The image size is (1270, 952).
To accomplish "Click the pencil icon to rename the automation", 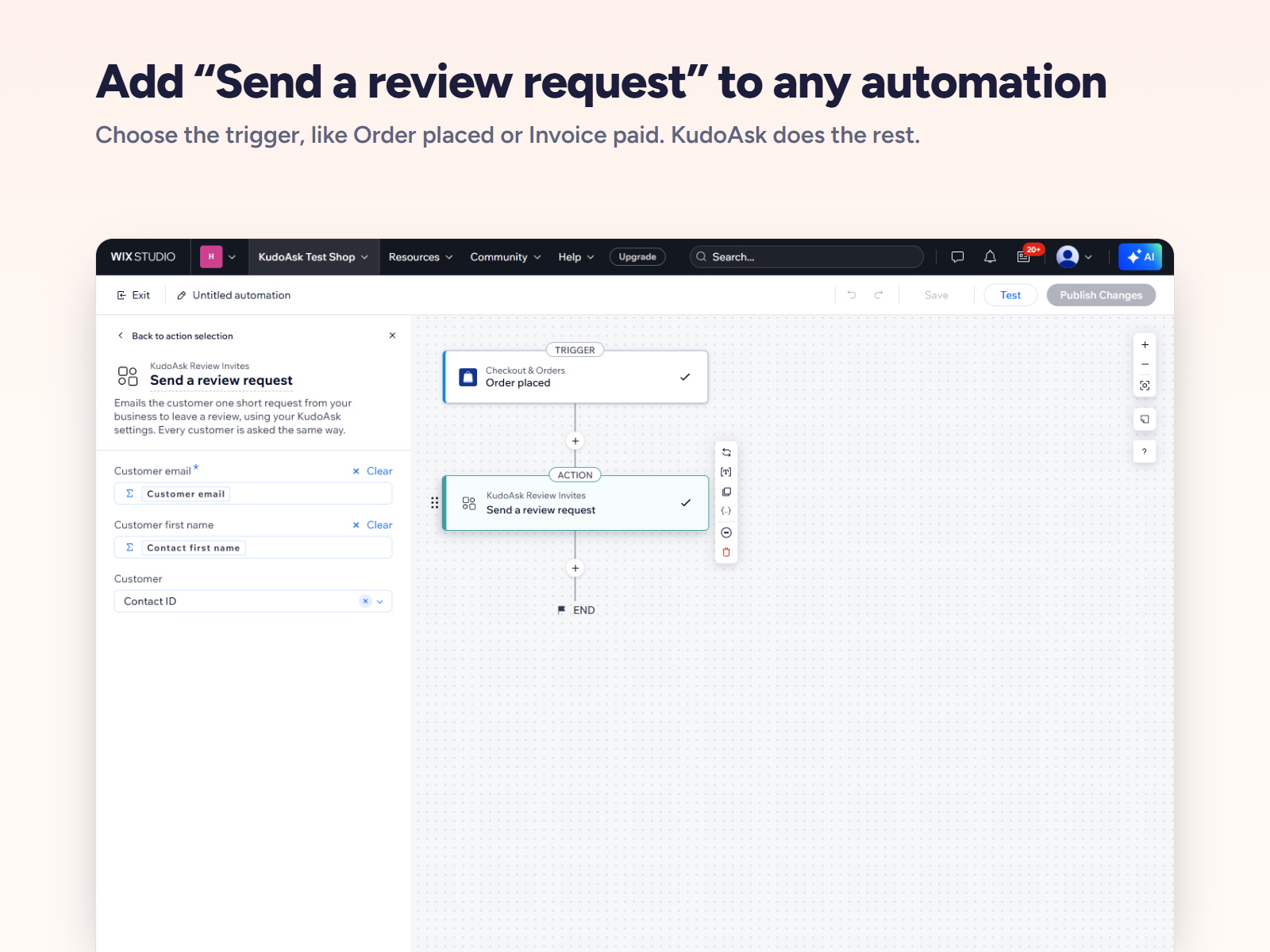I will (182, 295).
